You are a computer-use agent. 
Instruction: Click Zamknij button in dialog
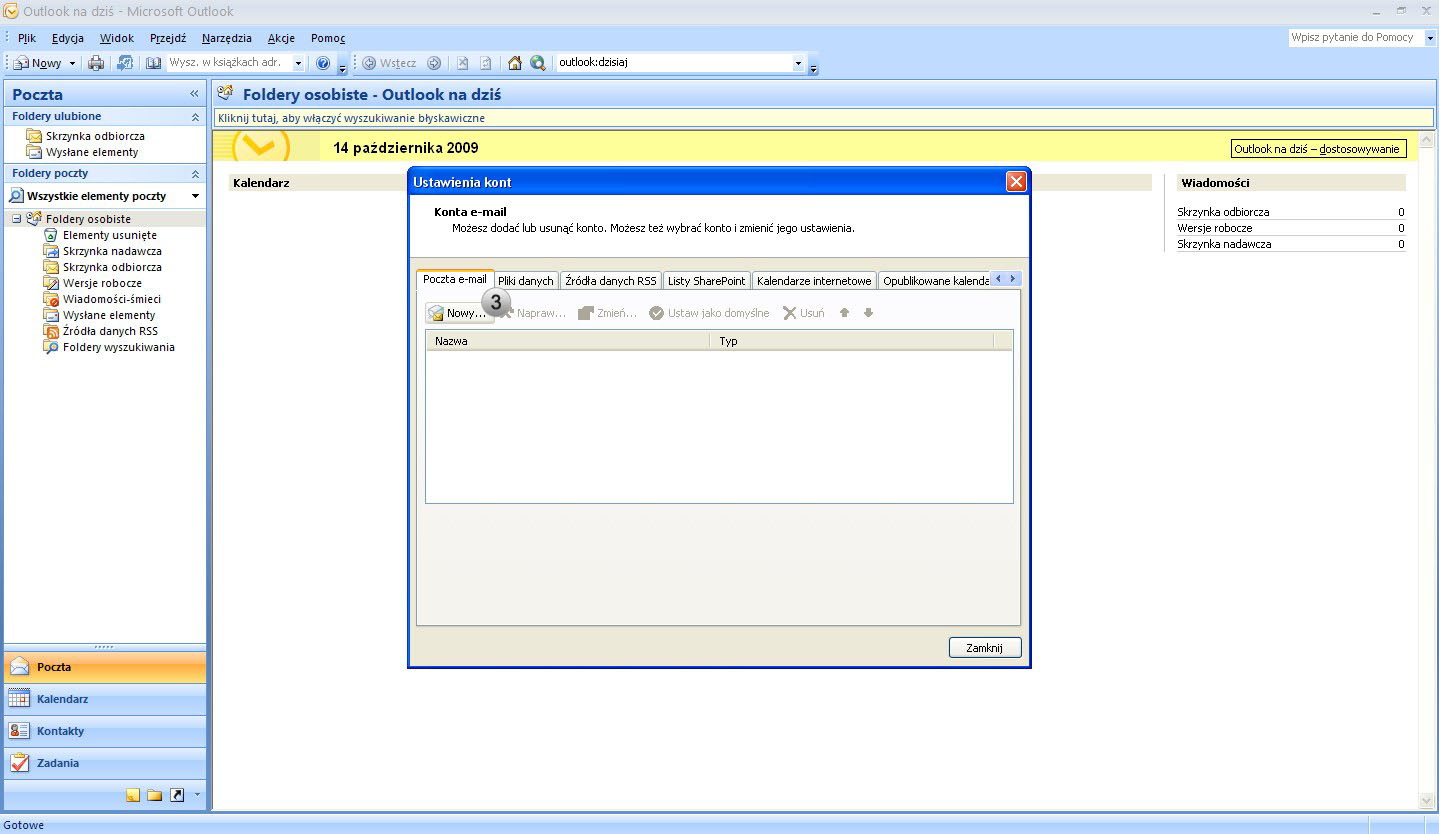985,648
